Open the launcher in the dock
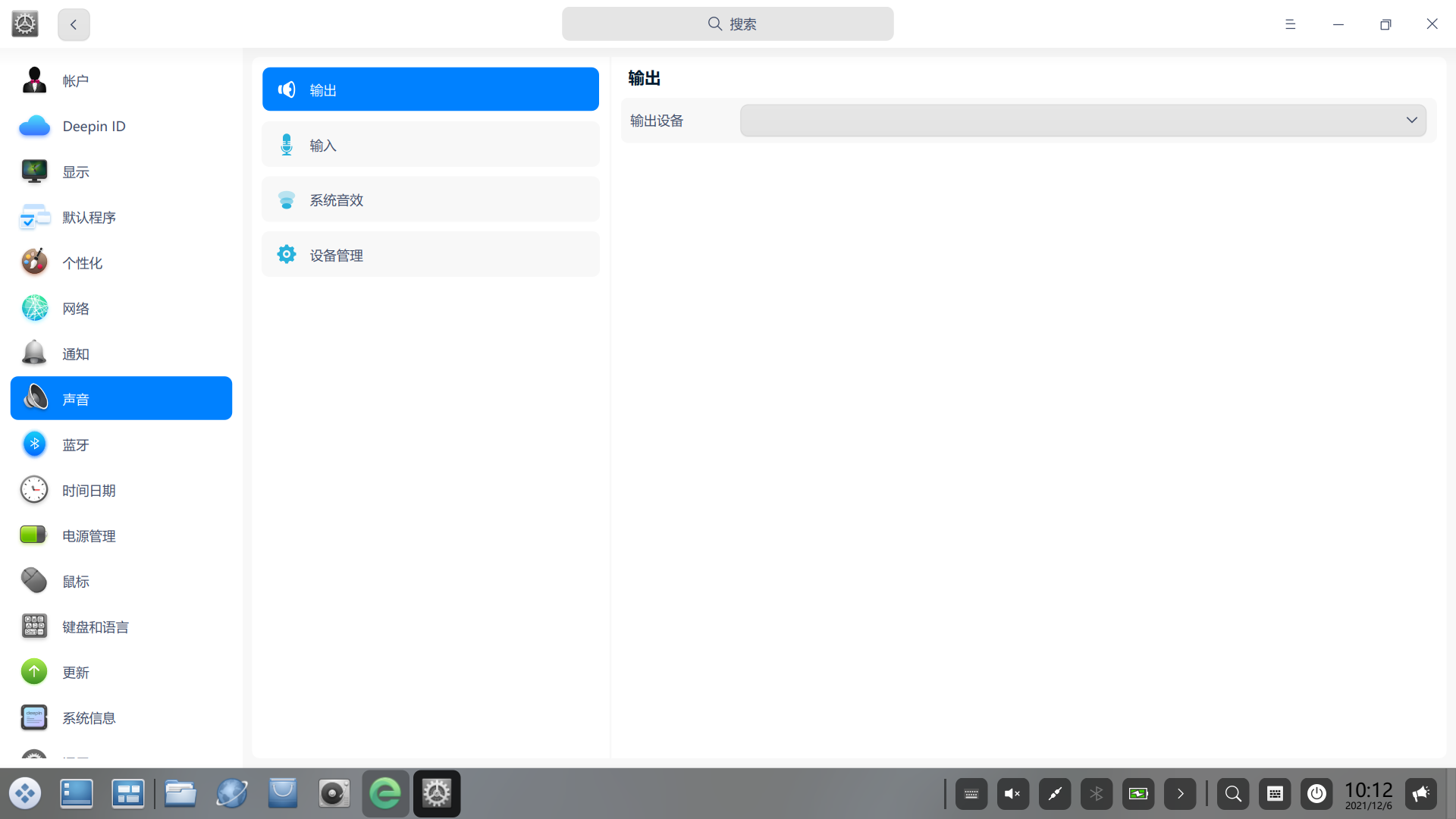1456x819 pixels. pos(25,794)
